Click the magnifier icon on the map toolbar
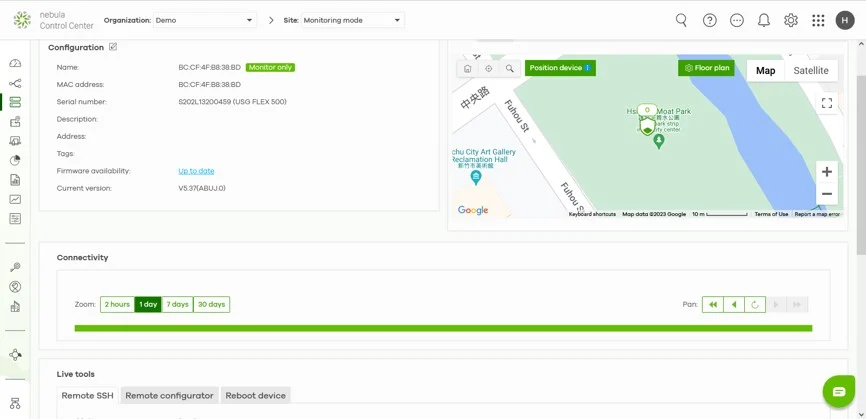866x419 pixels. click(510, 68)
